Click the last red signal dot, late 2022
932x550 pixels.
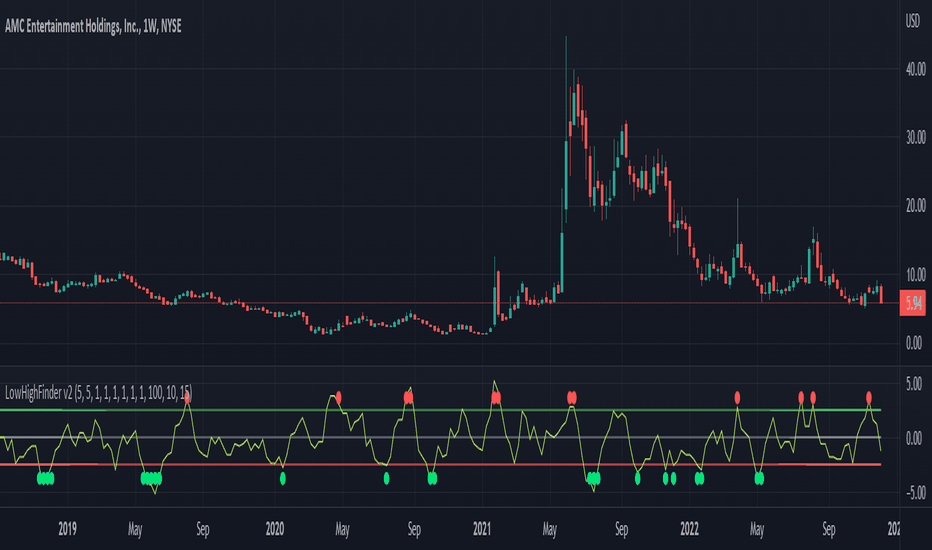point(869,397)
